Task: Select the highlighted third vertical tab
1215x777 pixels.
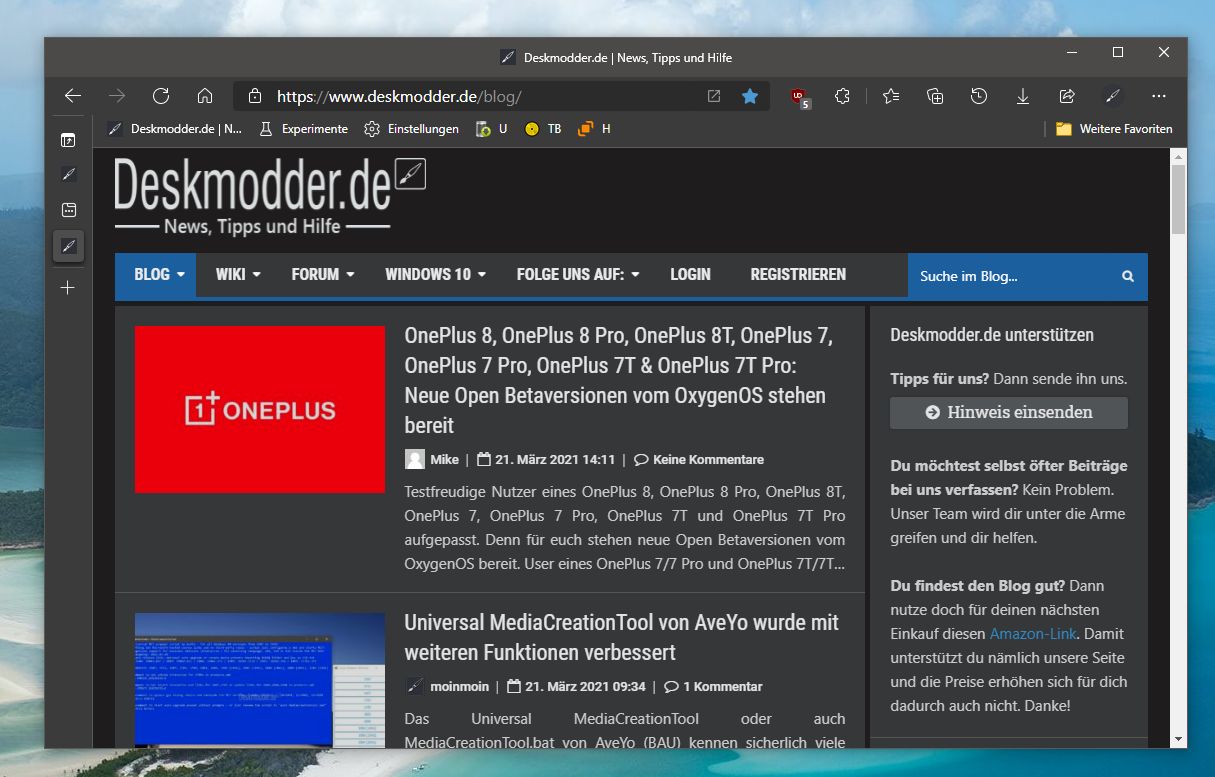Action: coord(68,246)
